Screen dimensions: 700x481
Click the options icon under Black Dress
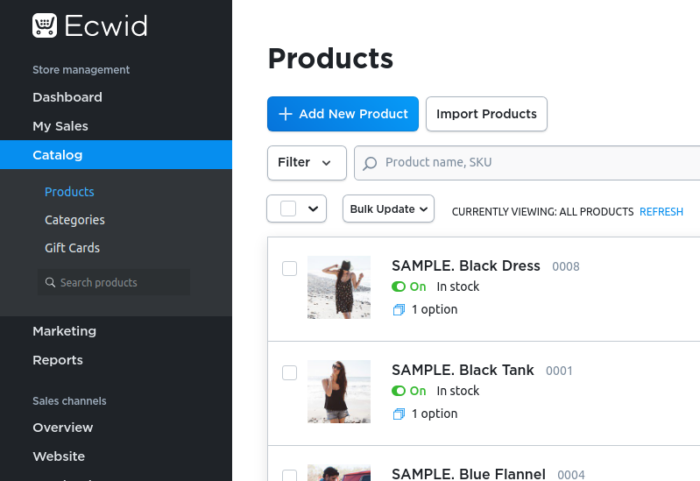point(399,310)
